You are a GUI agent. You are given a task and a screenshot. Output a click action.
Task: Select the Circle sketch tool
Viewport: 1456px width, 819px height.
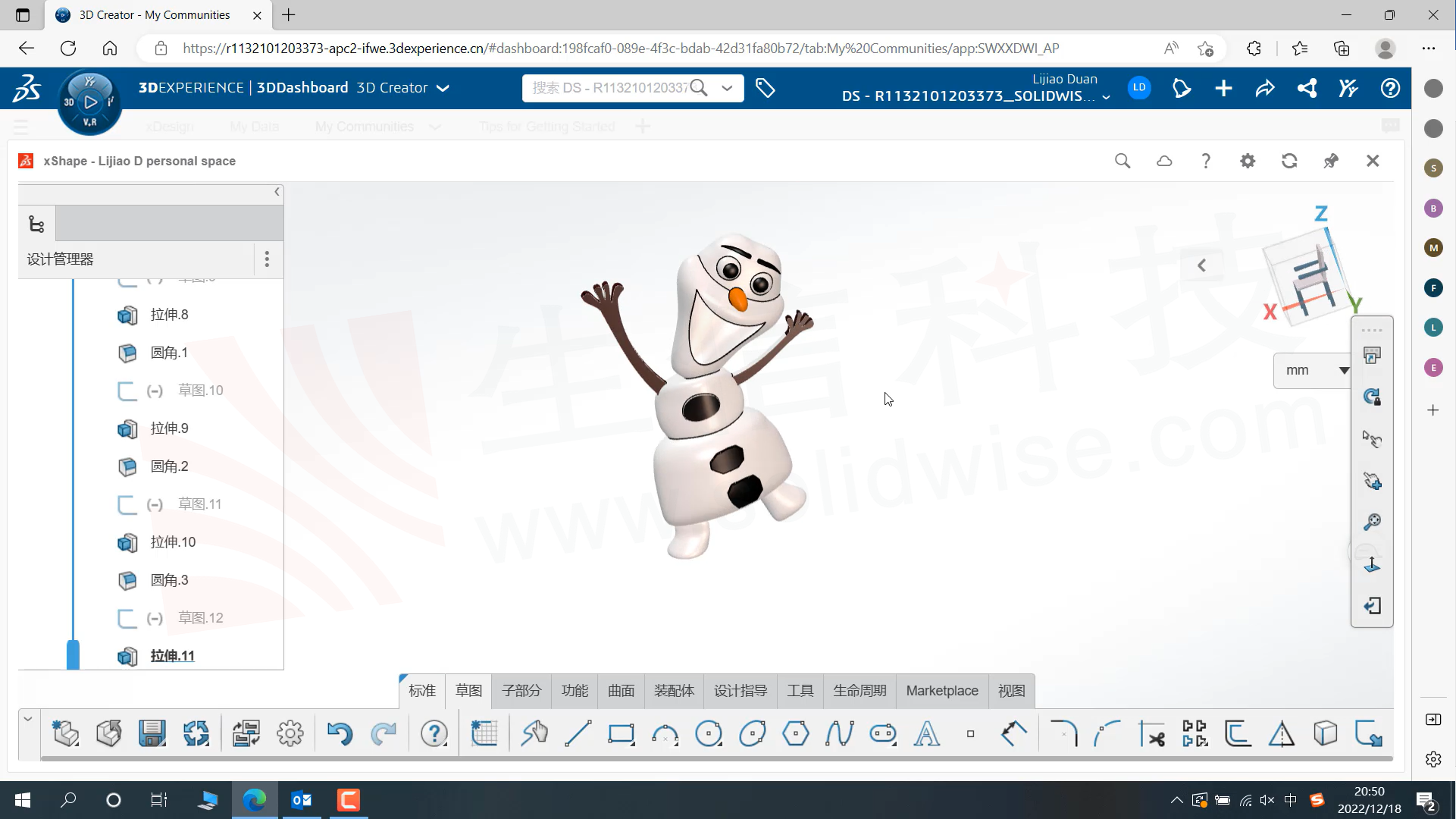[711, 733]
